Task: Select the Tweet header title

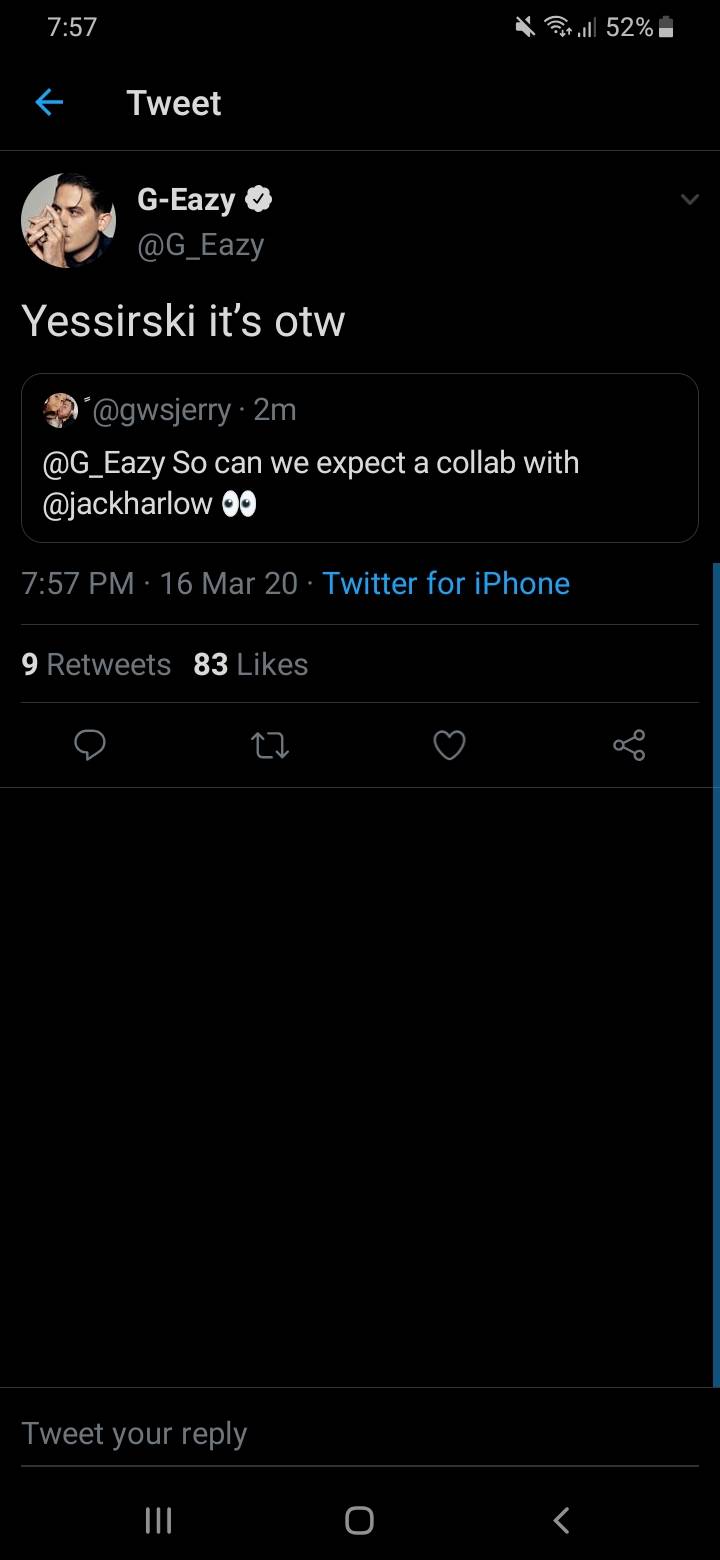Action: (x=173, y=102)
